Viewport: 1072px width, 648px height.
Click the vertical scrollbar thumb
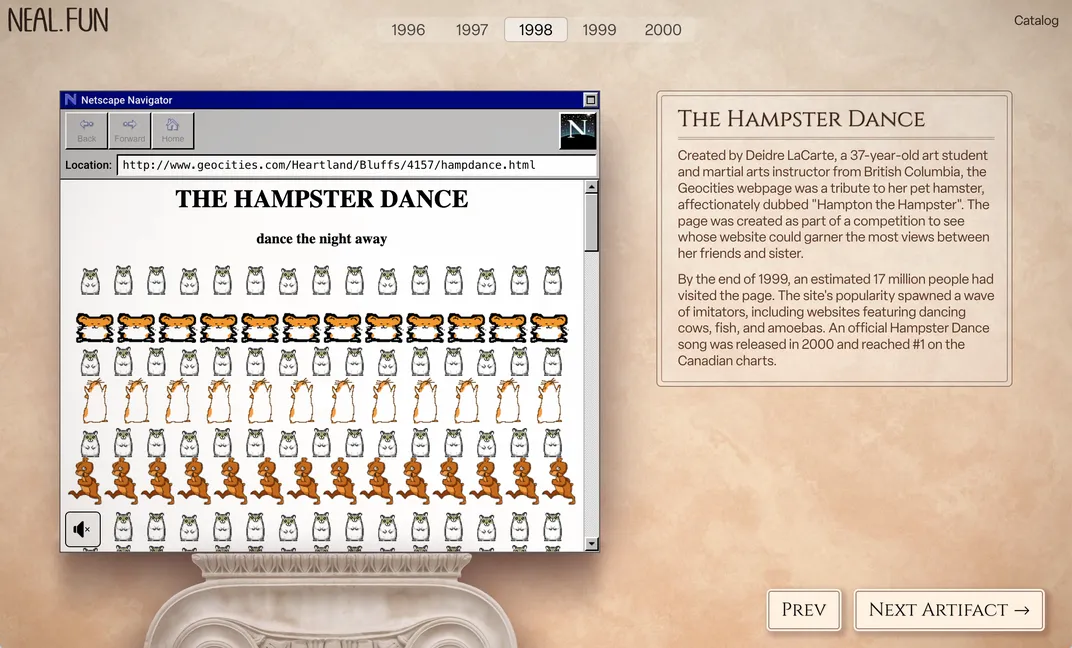[x=591, y=222]
